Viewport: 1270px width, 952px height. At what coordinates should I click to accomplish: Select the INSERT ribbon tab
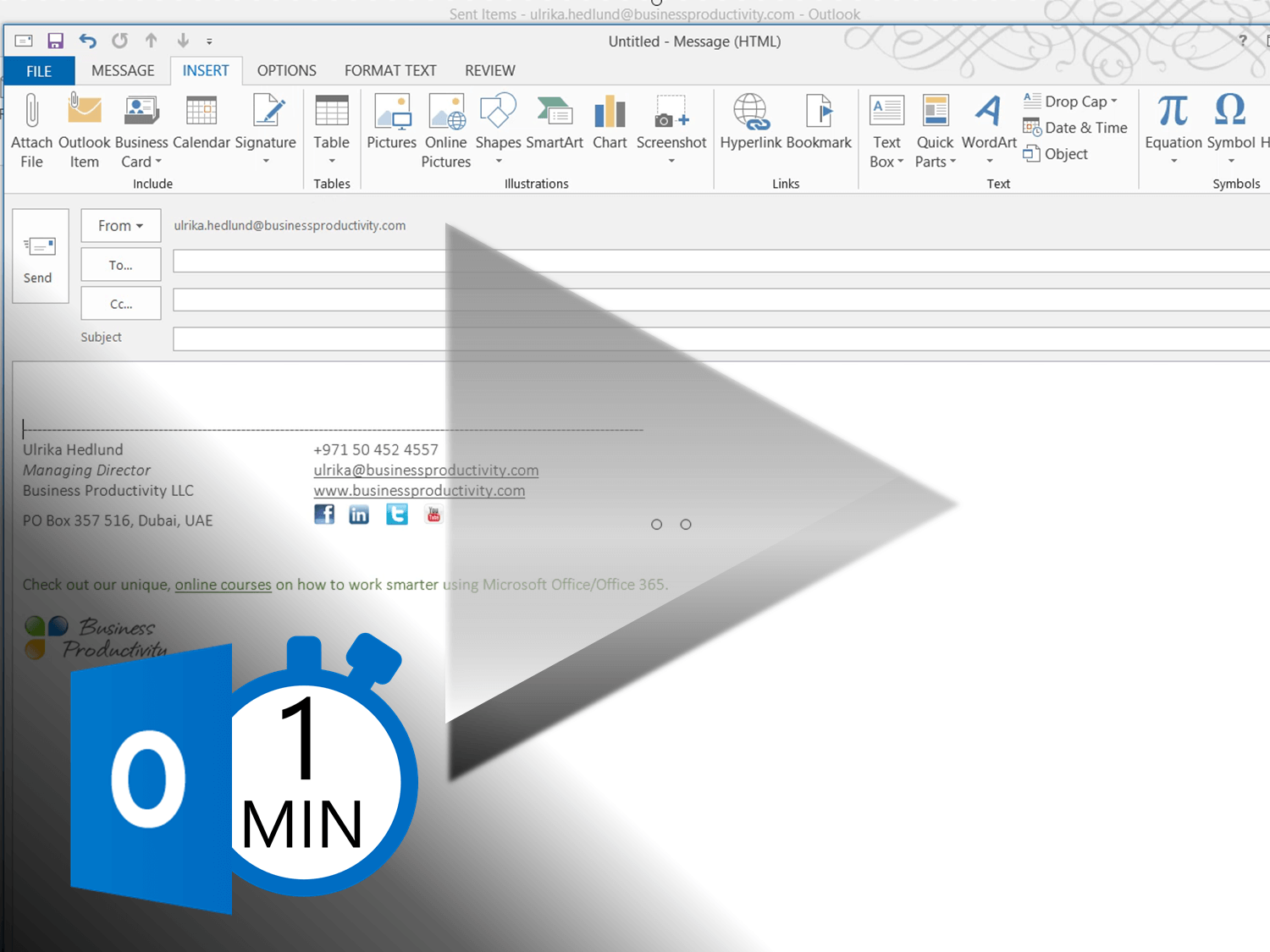click(206, 71)
